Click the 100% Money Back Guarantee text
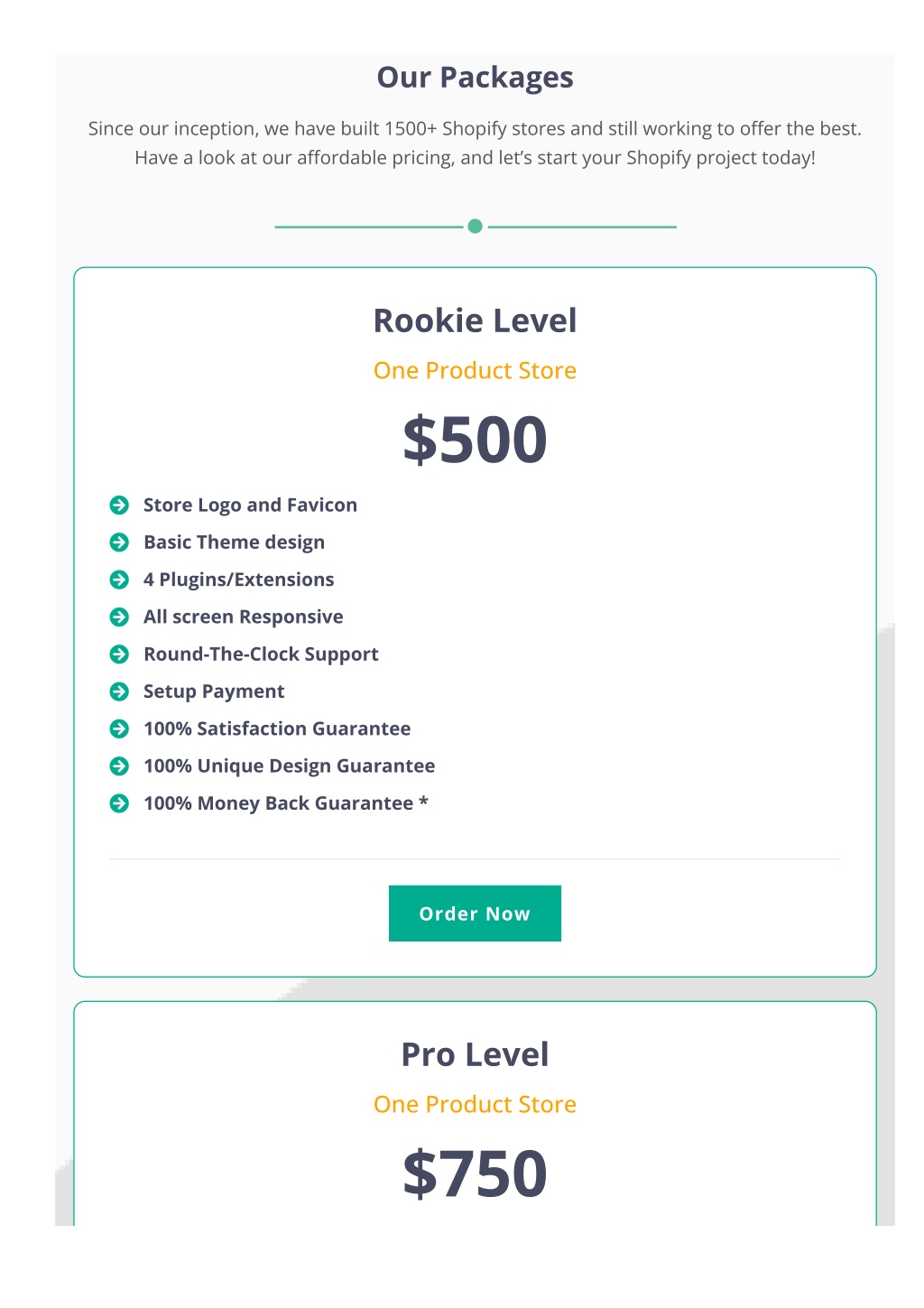924x1308 pixels. (x=286, y=803)
